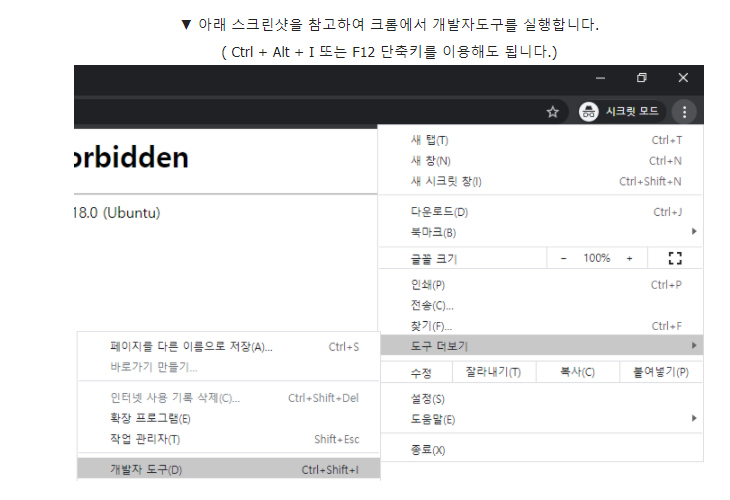Click the bookmark star icon
Image resolution: width=730 pixels, height=500 pixels.
tap(553, 112)
